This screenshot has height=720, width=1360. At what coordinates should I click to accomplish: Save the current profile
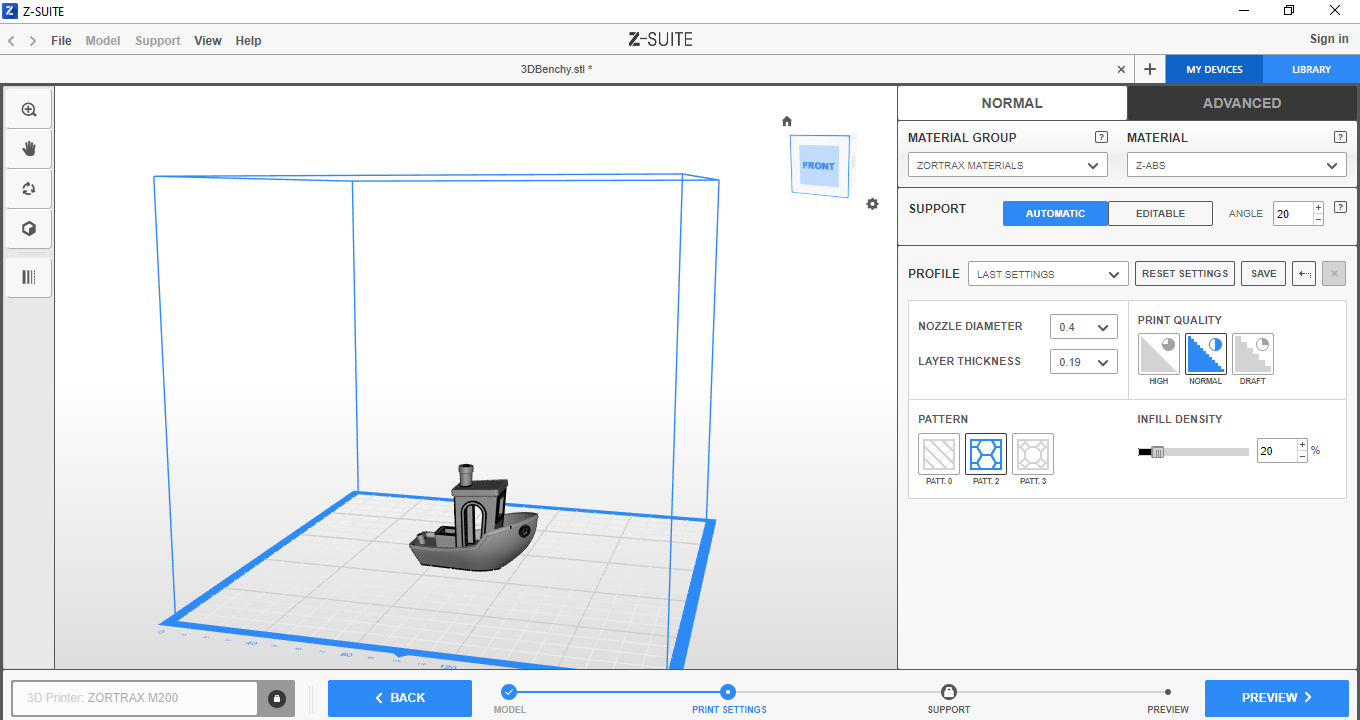1264,274
